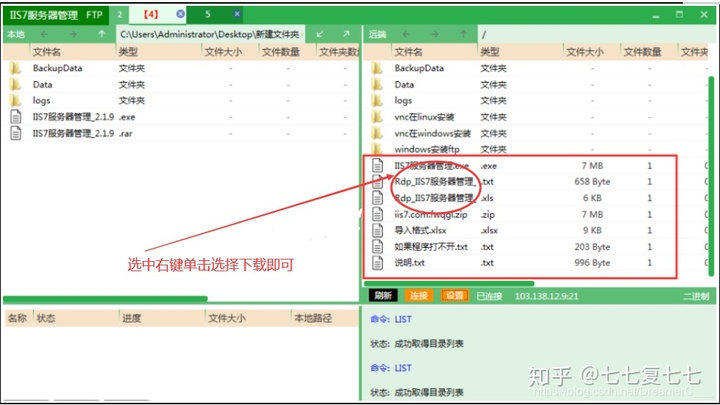720x405 pixels.
Task: Select remote BackupData folder icon
Action: tap(377, 68)
